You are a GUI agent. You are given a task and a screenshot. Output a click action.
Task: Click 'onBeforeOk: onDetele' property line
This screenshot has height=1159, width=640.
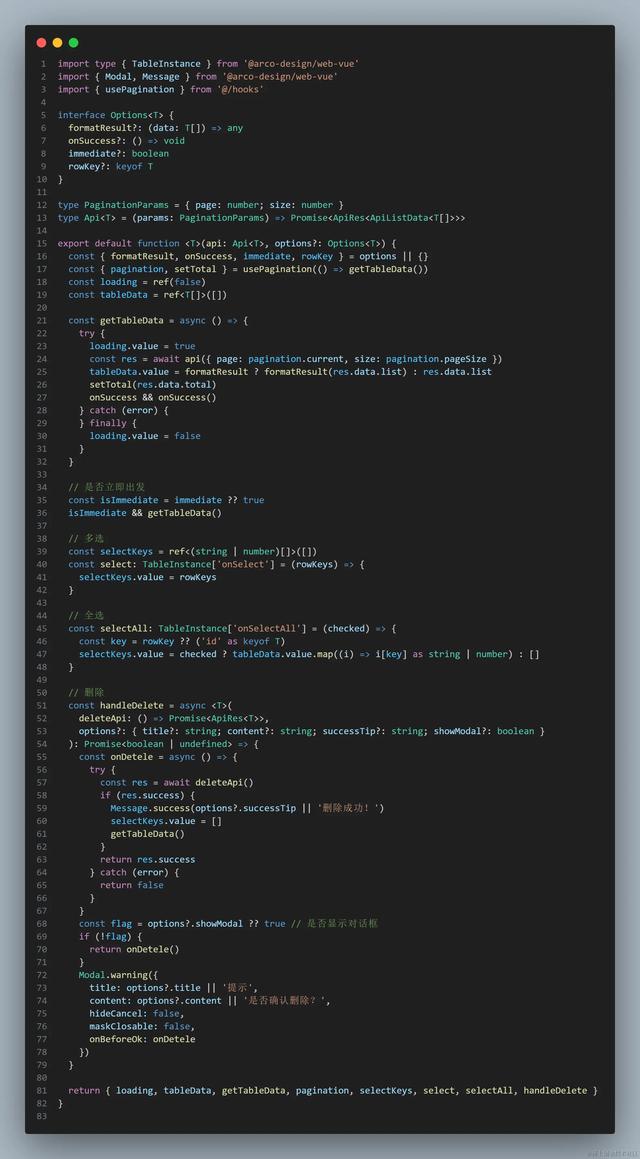click(x=143, y=1039)
